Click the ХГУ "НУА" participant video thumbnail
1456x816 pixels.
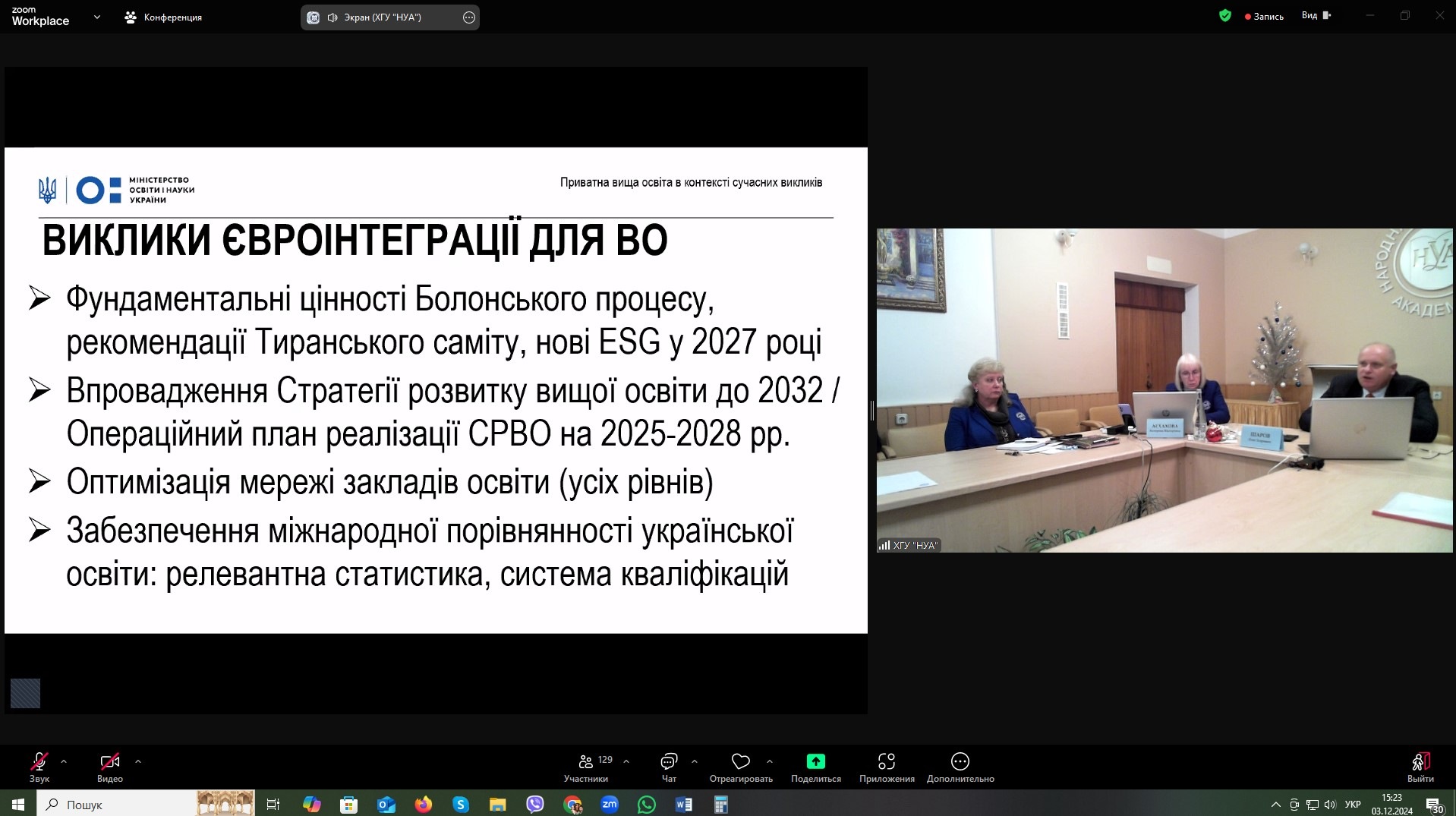tap(1164, 390)
